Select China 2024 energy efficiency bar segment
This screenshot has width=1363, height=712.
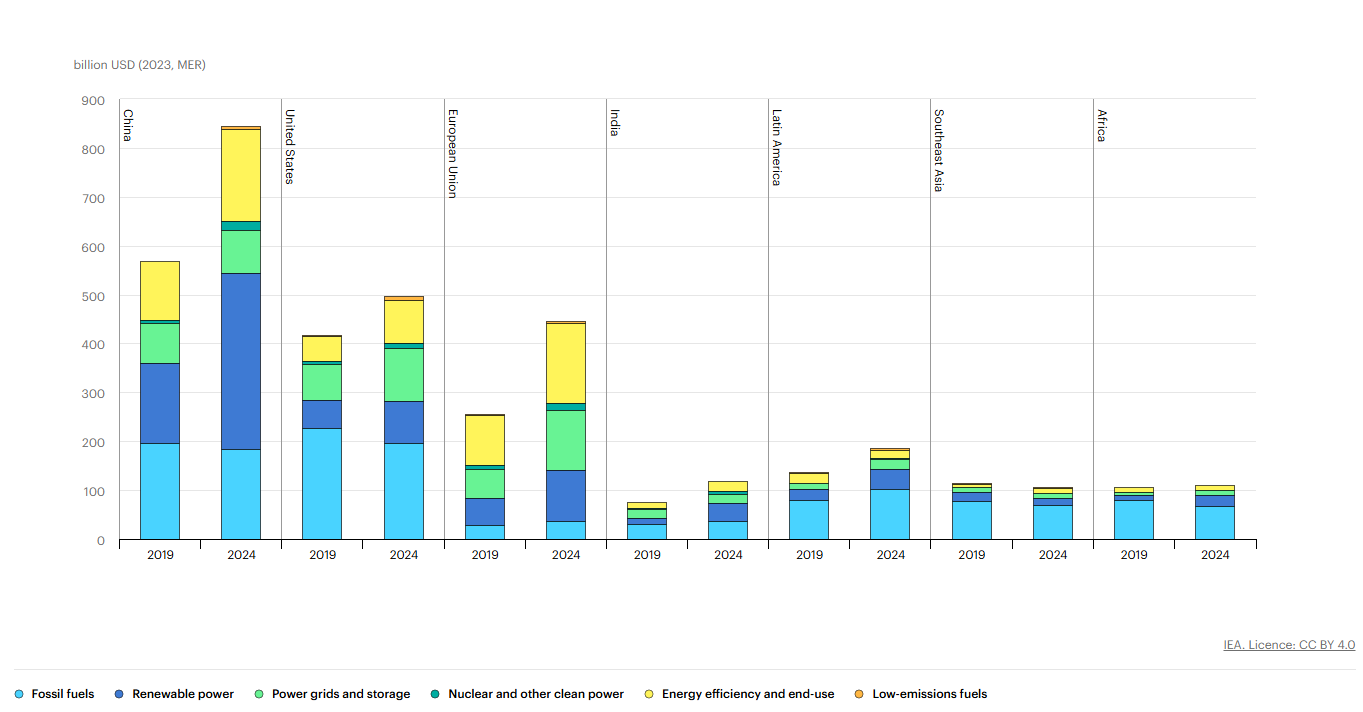241,176
